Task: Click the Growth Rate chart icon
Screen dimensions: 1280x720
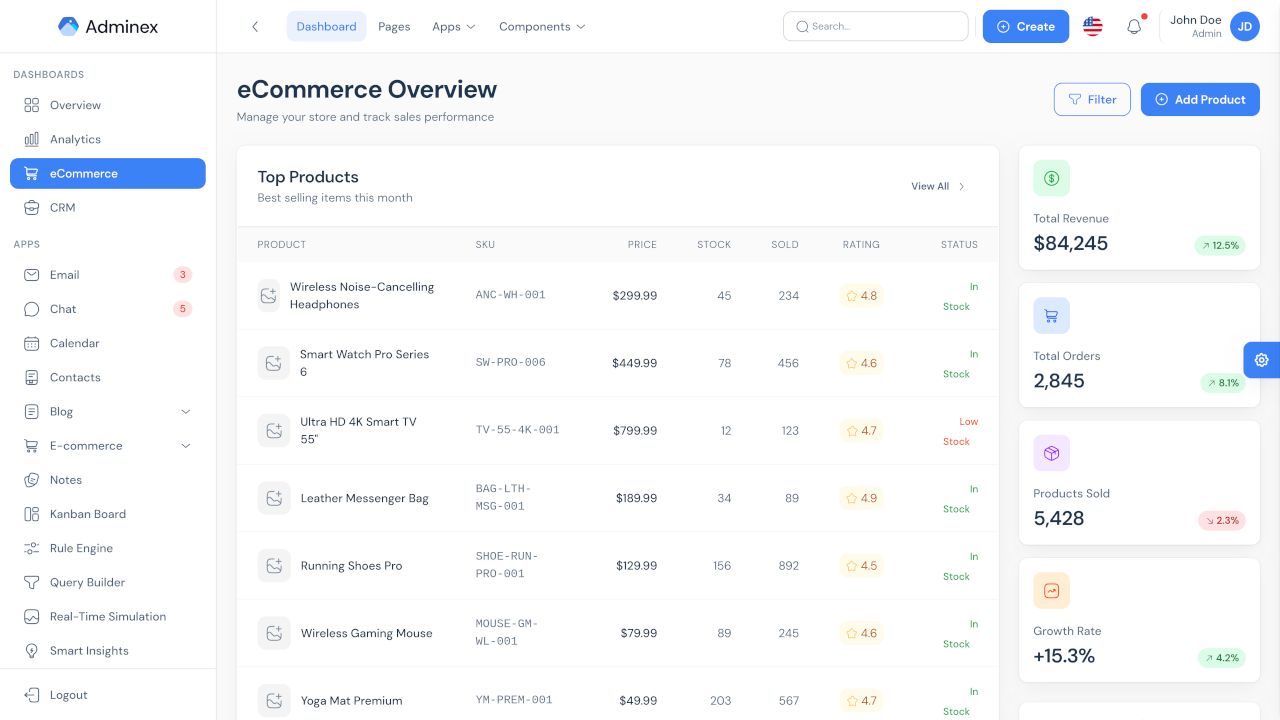Action: 1052,591
